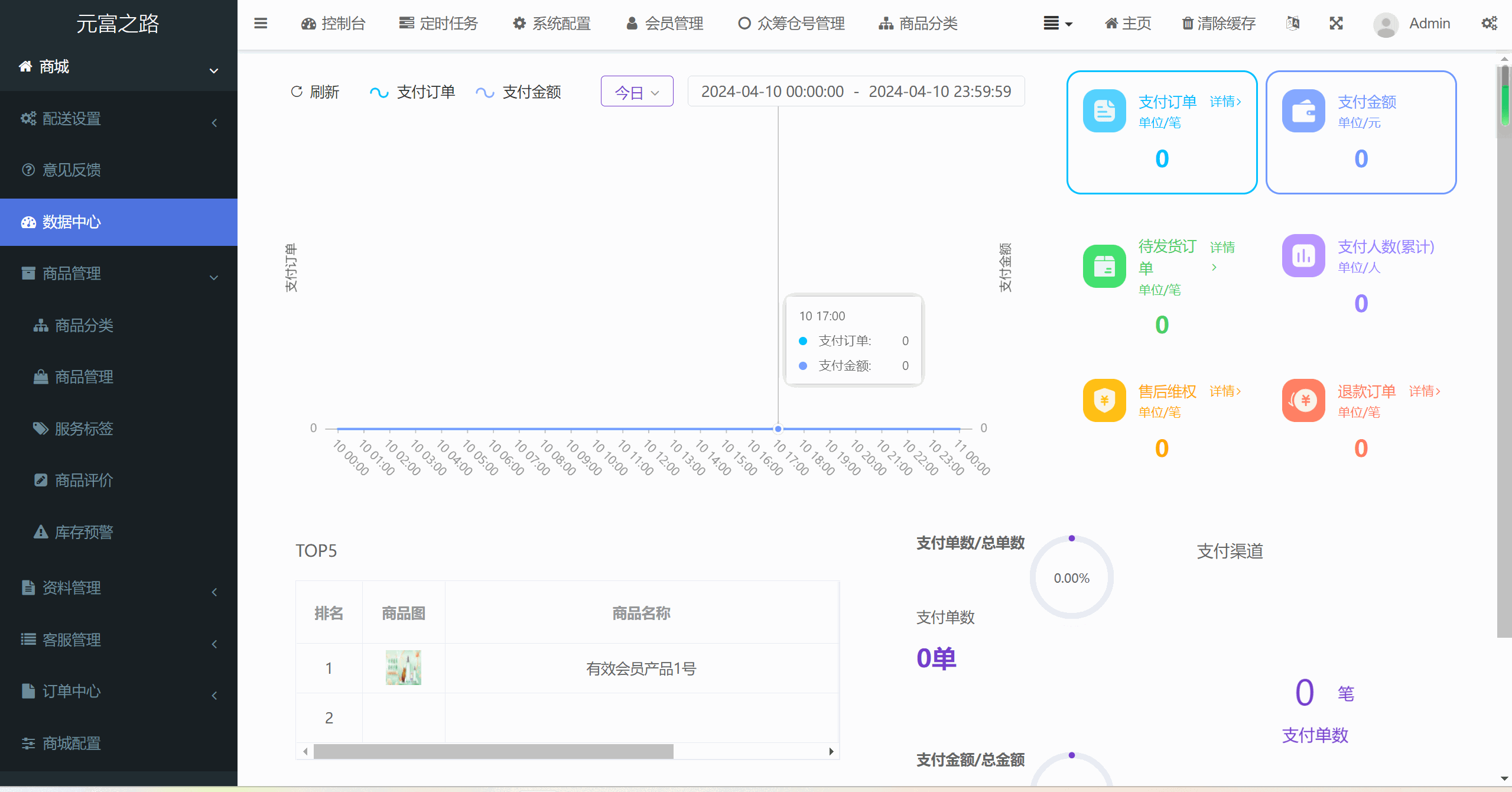Screen dimensions: 1512x792
Task: Click 详情 link on 支付订单 card
Action: click(1225, 102)
